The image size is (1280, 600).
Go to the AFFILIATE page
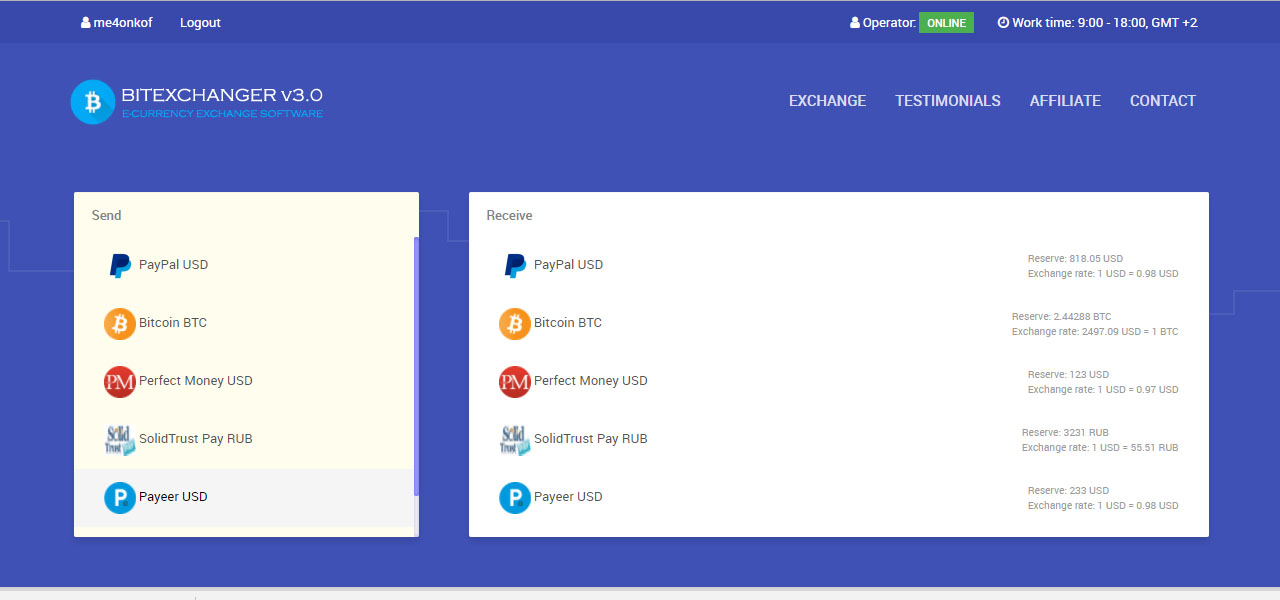pyautogui.click(x=1065, y=101)
